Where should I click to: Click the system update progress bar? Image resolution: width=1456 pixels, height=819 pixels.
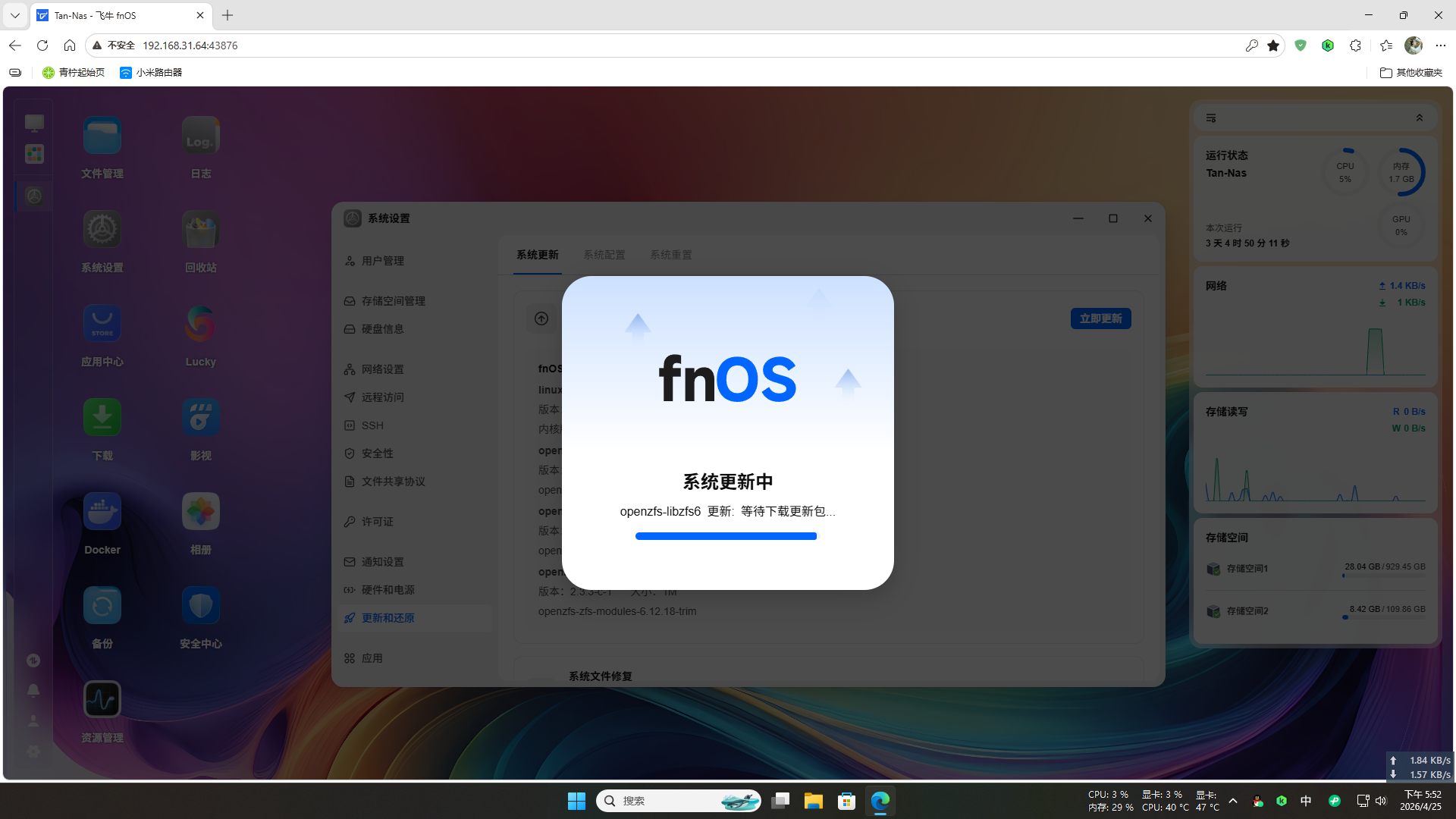[x=727, y=536]
